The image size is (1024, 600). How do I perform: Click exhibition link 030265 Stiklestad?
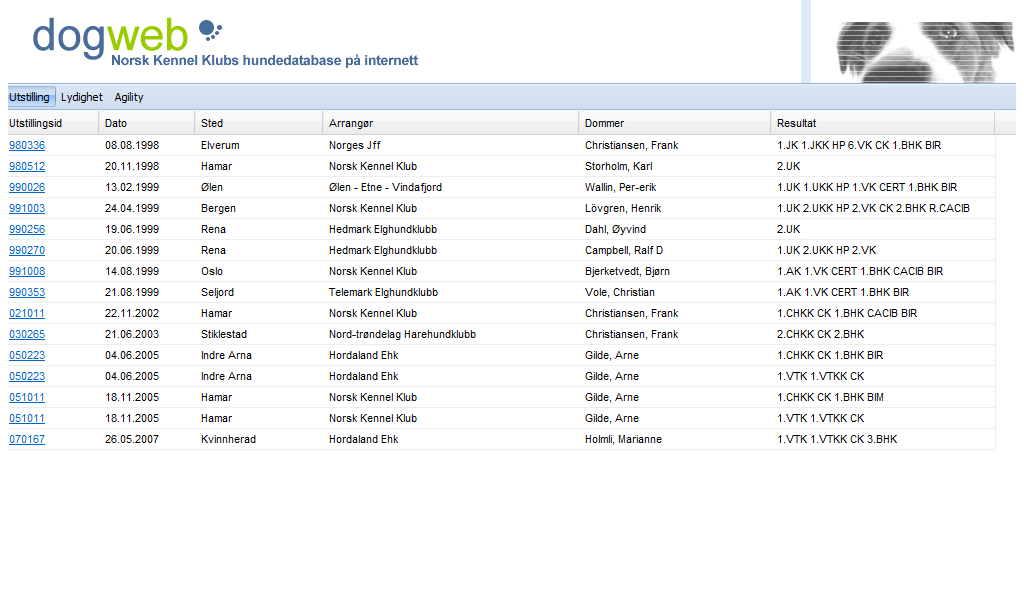[27, 334]
